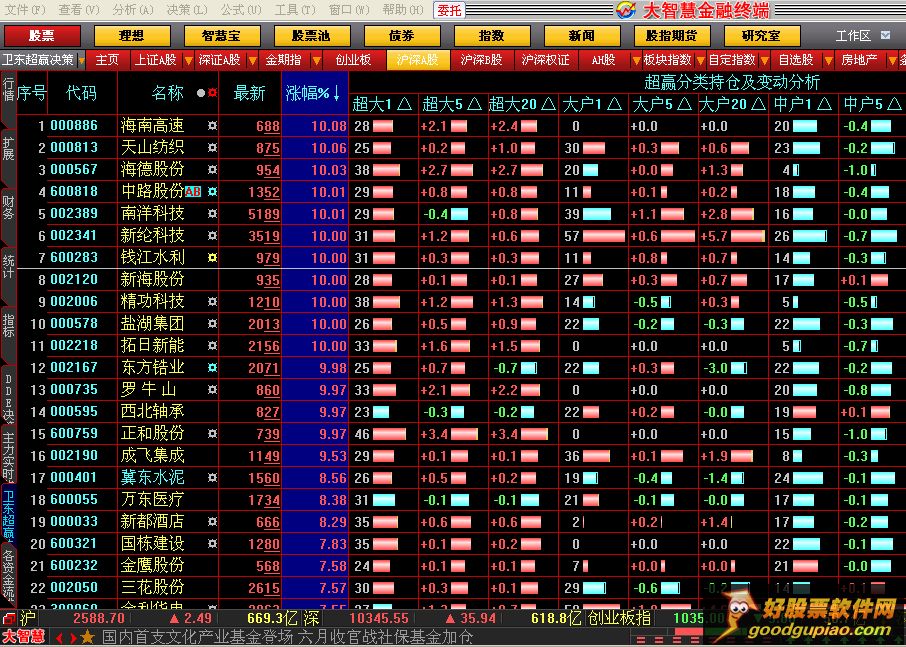Click the AB badge on 中路股份

(x=193, y=192)
